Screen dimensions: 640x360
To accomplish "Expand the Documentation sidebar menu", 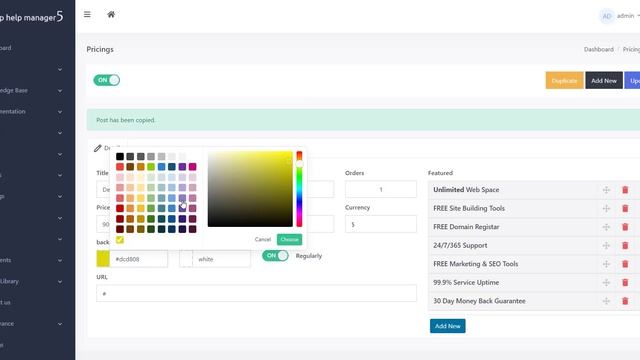I will (60, 111).
